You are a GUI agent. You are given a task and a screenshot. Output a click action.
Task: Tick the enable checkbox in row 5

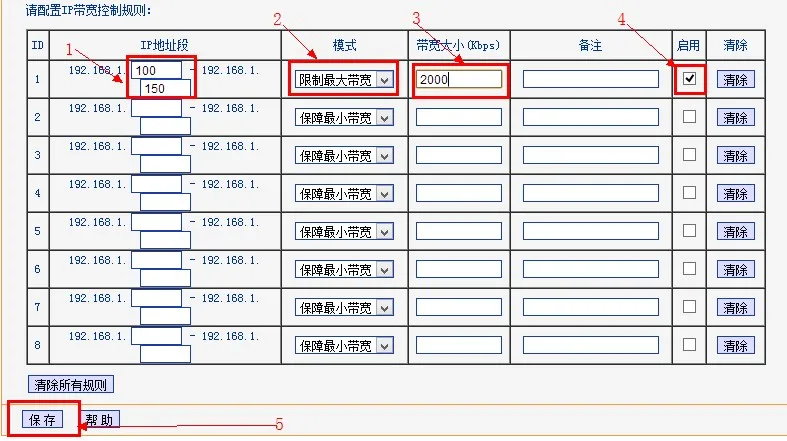pyautogui.click(x=690, y=231)
